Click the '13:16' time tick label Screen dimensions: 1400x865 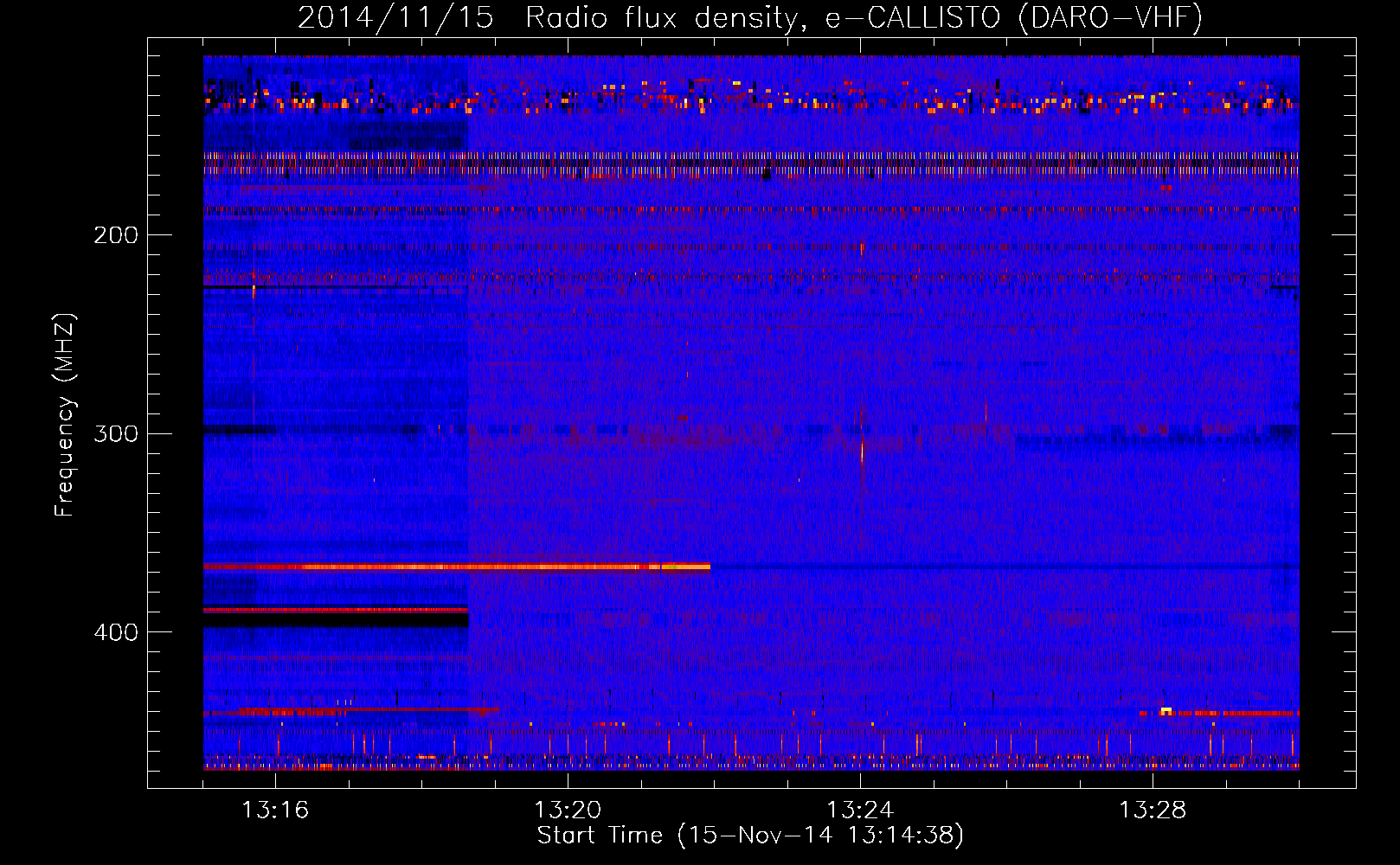tap(275, 811)
